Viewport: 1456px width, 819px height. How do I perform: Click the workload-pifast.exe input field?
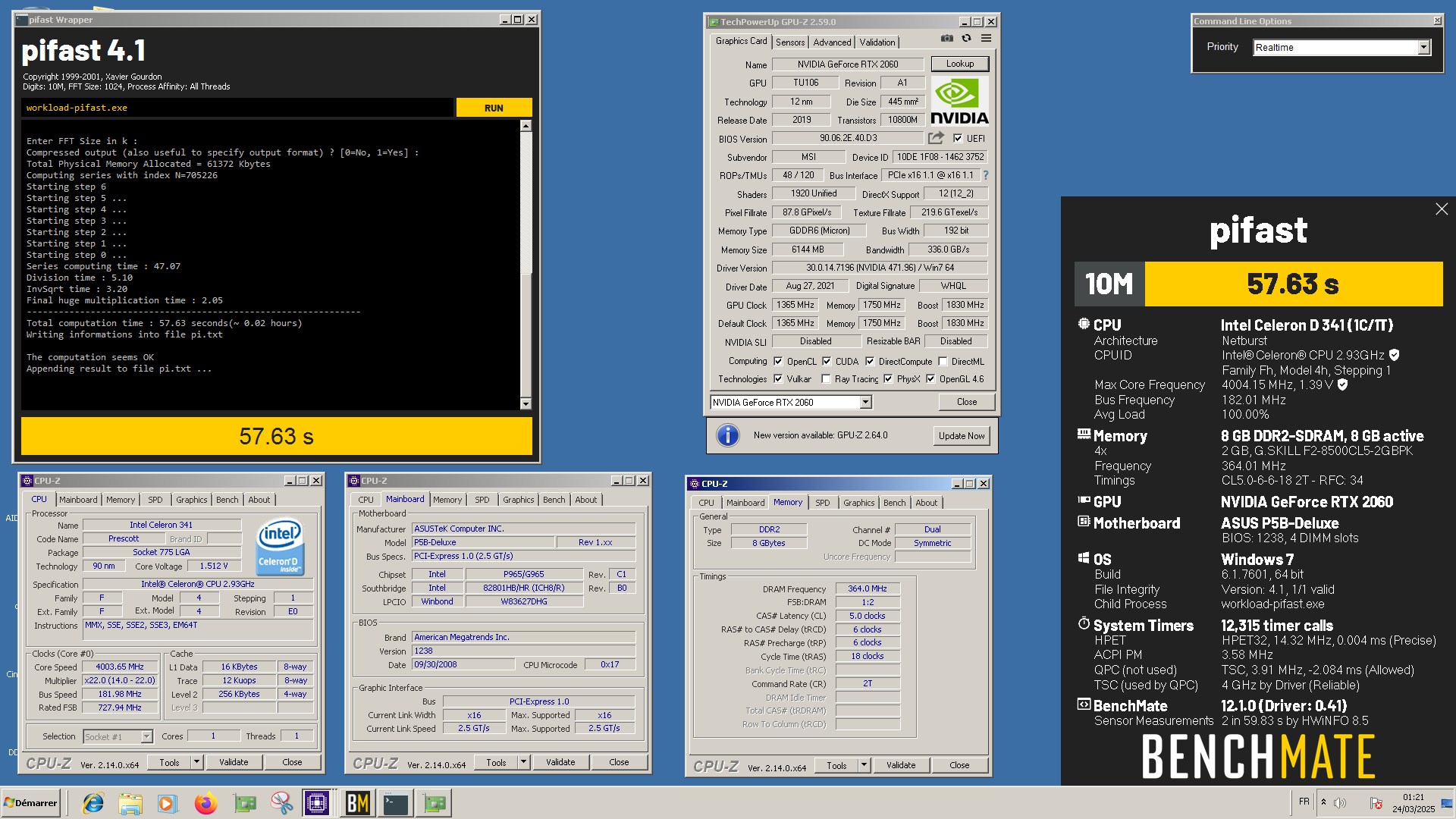(x=237, y=108)
